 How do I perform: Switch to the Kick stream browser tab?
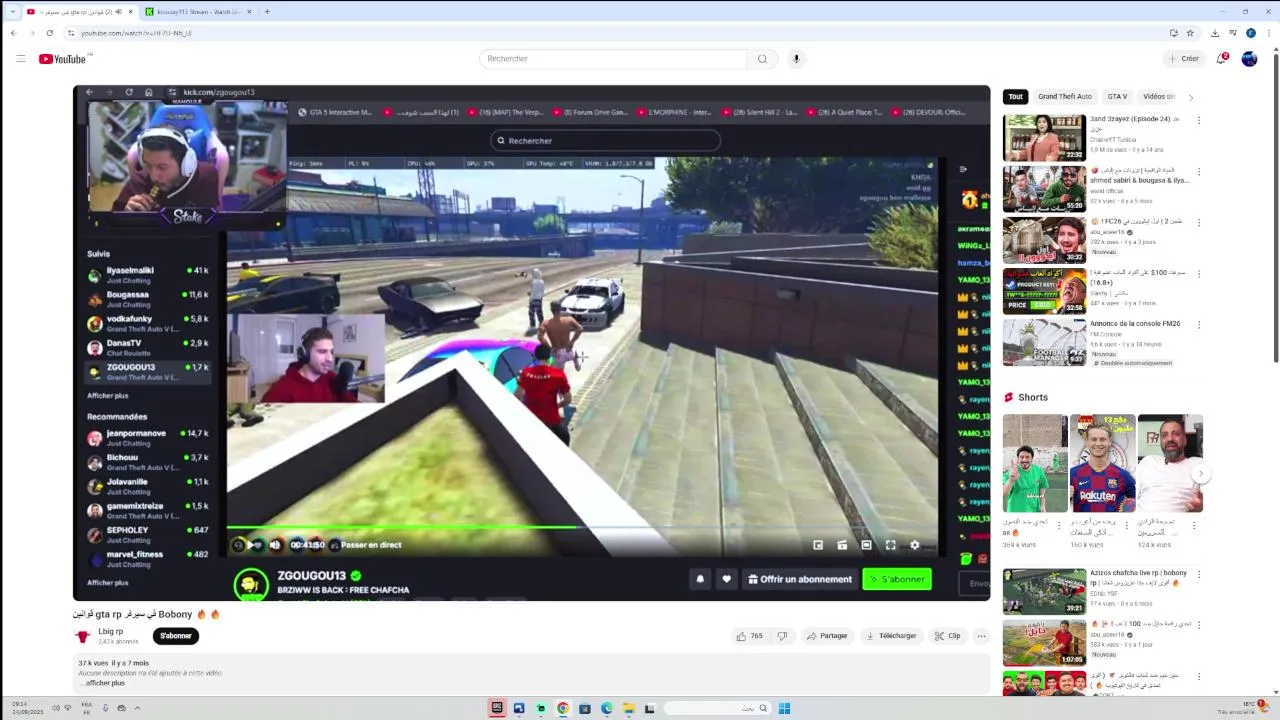(x=198, y=12)
